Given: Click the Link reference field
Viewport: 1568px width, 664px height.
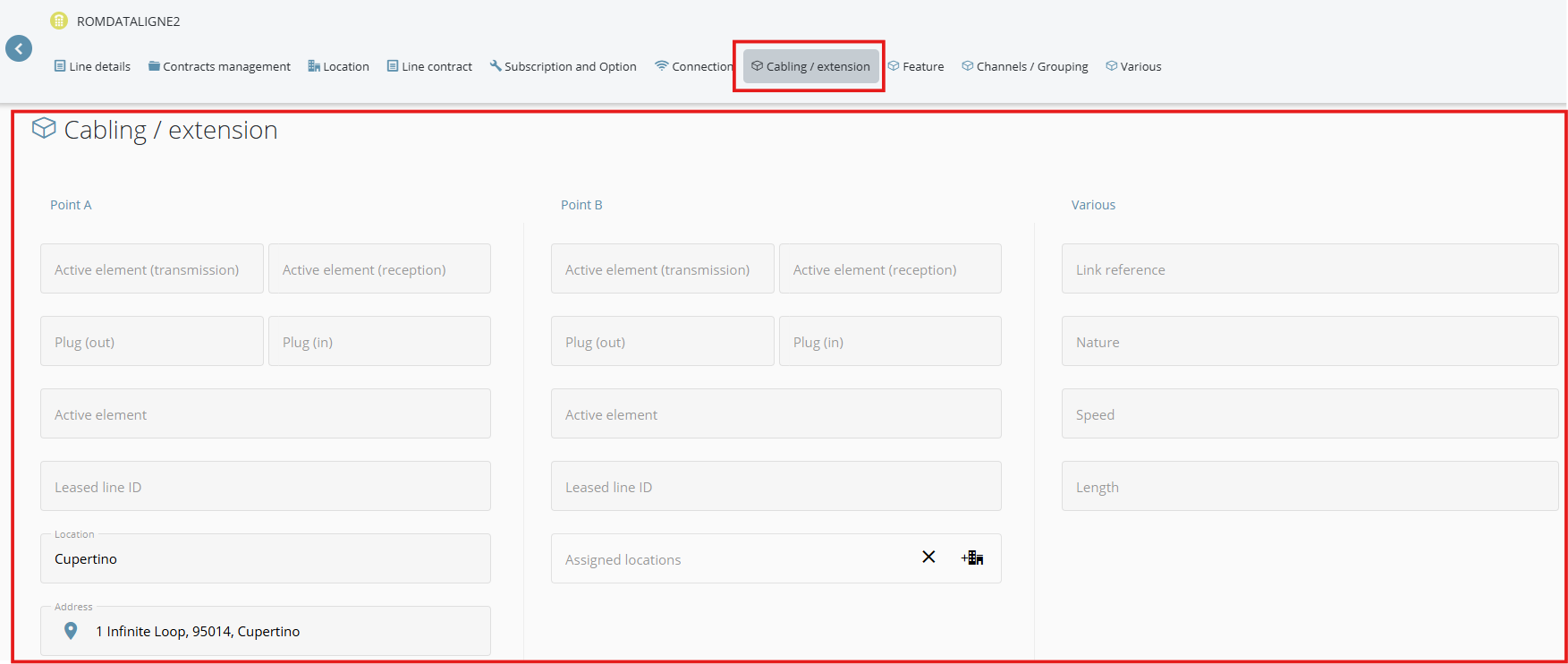Looking at the screenshot, I should coord(1309,268).
